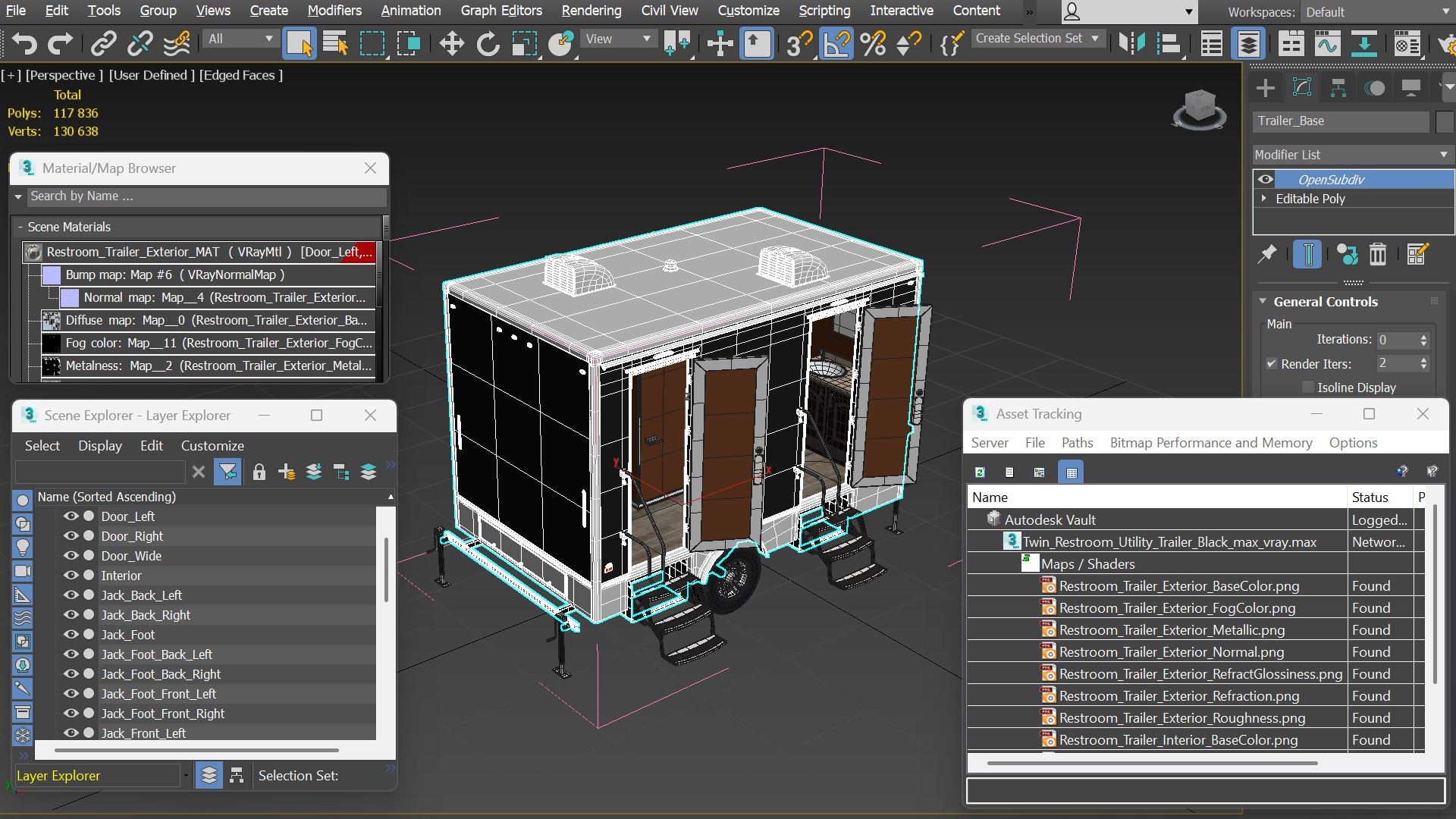Click the Redo arrow icon

[60, 43]
